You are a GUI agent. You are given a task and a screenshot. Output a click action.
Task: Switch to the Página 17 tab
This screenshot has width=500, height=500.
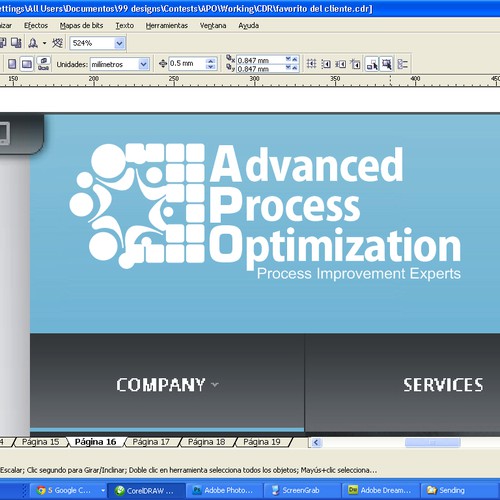tap(151, 442)
